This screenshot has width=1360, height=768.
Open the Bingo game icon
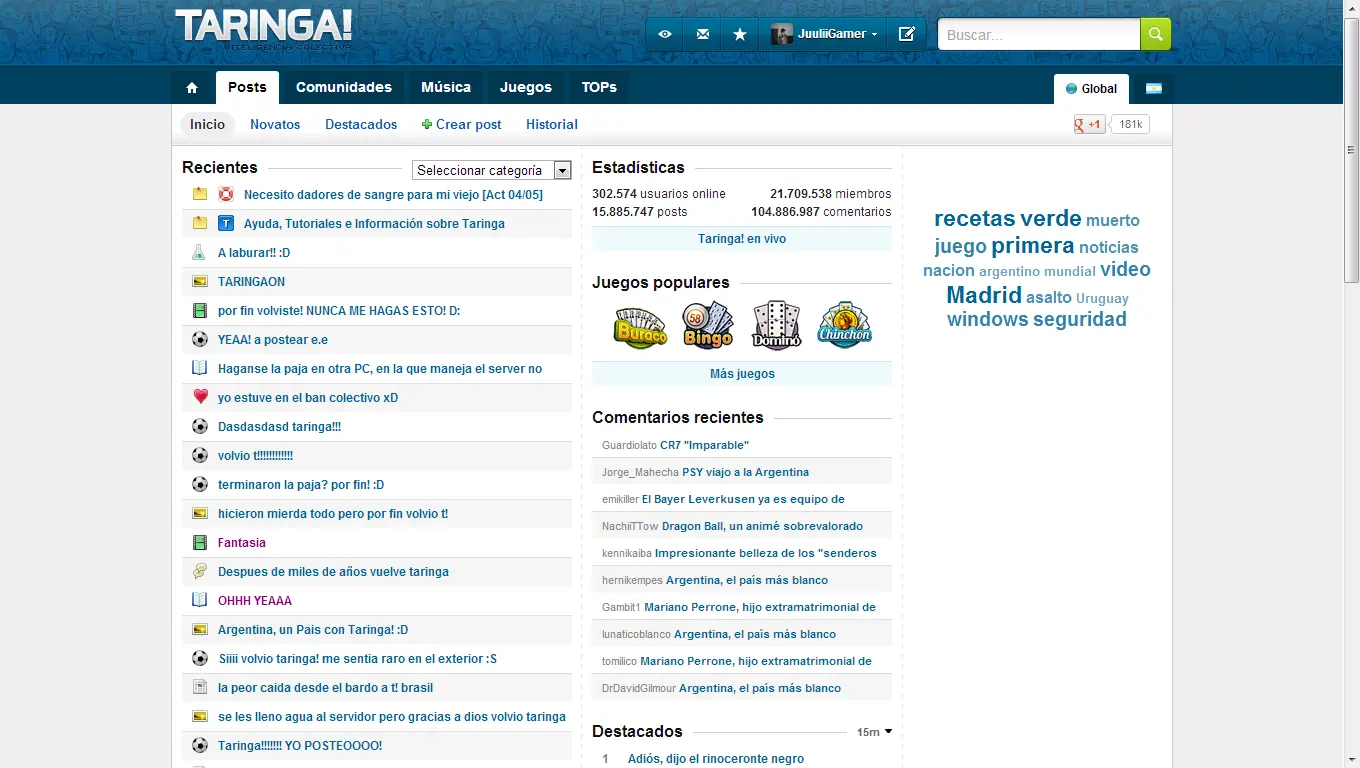click(708, 325)
